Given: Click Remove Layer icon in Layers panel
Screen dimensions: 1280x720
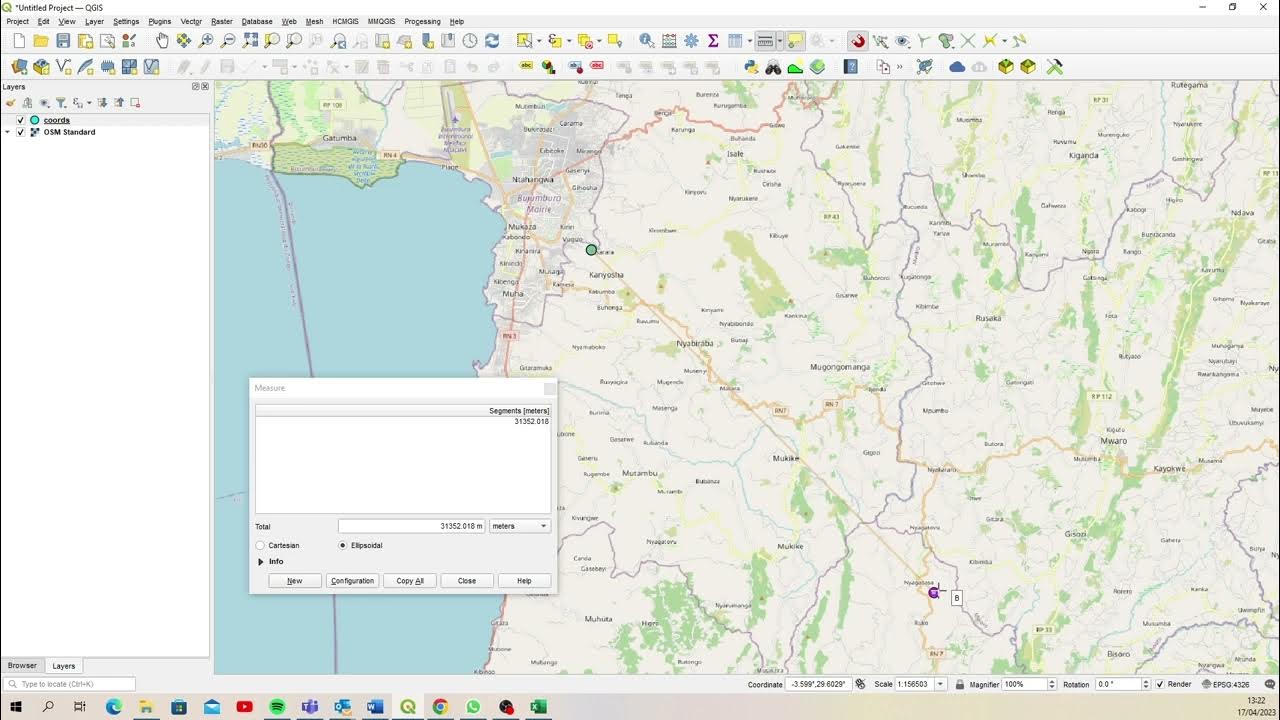Looking at the screenshot, I should tap(135, 103).
